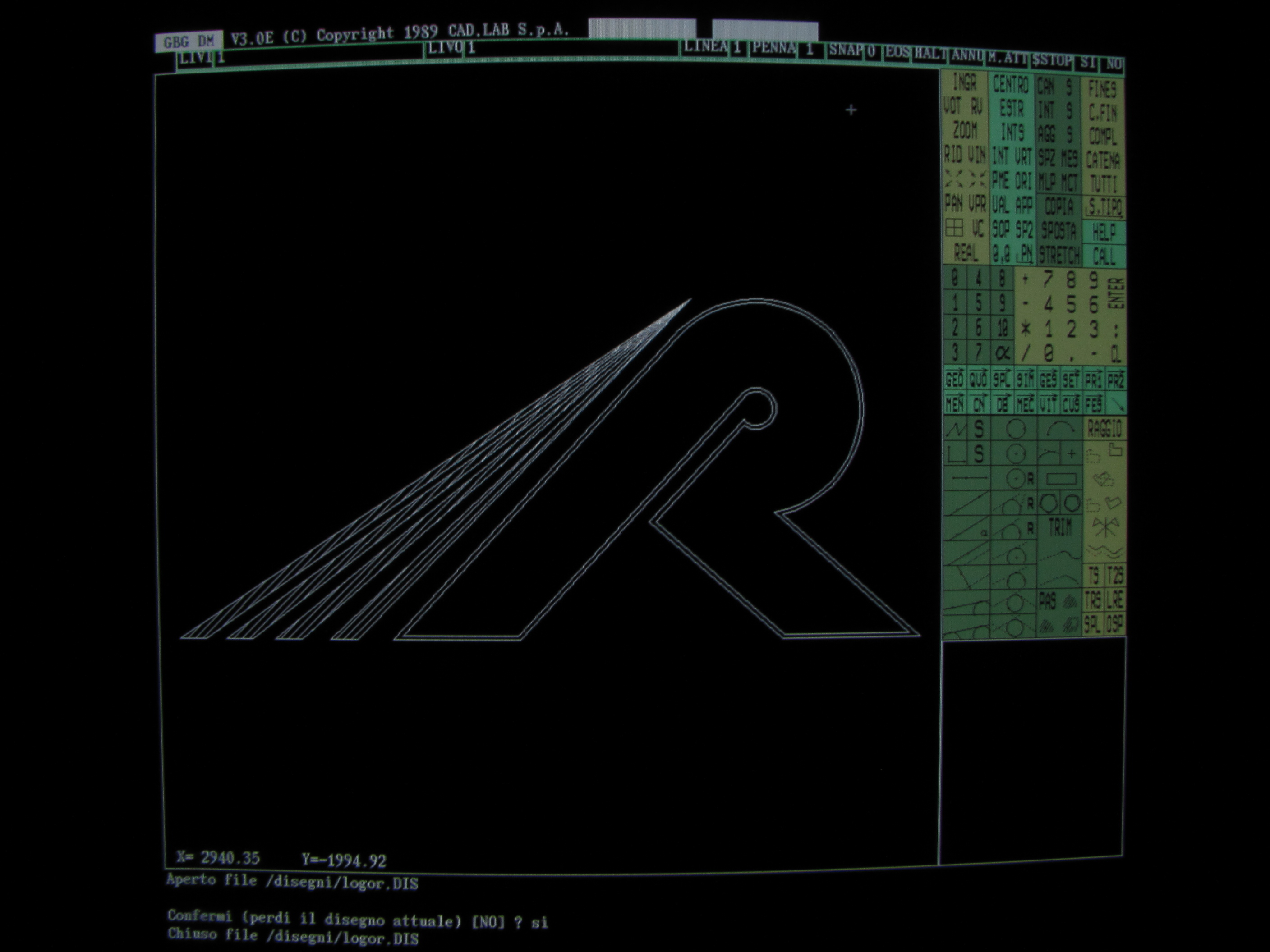1270x952 pixels.
Task: Select the horizontal line segment tool
Action: tap(967, 478)
